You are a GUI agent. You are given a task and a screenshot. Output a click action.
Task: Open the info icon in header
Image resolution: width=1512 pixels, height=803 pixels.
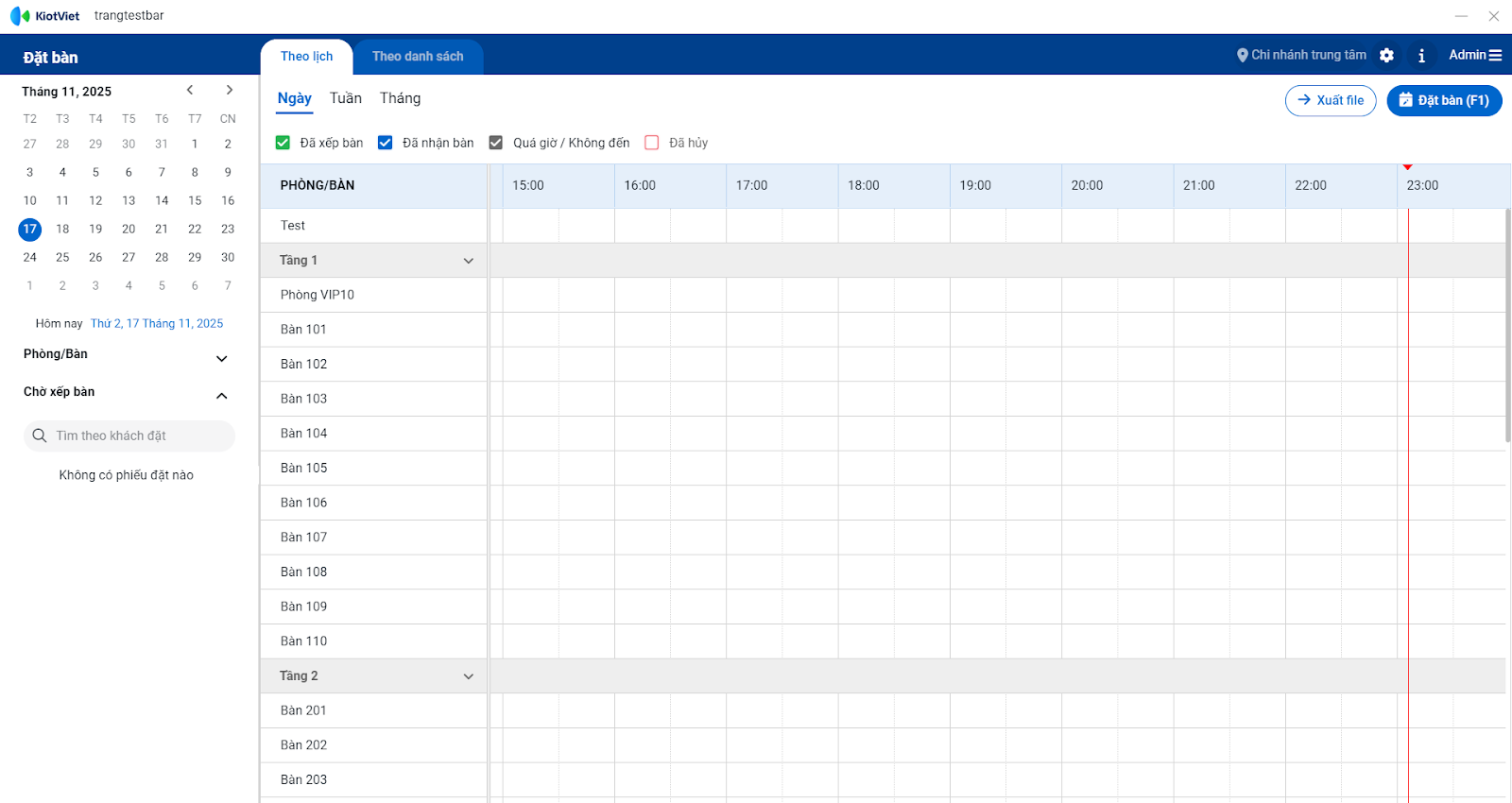tap(1421, 56)
